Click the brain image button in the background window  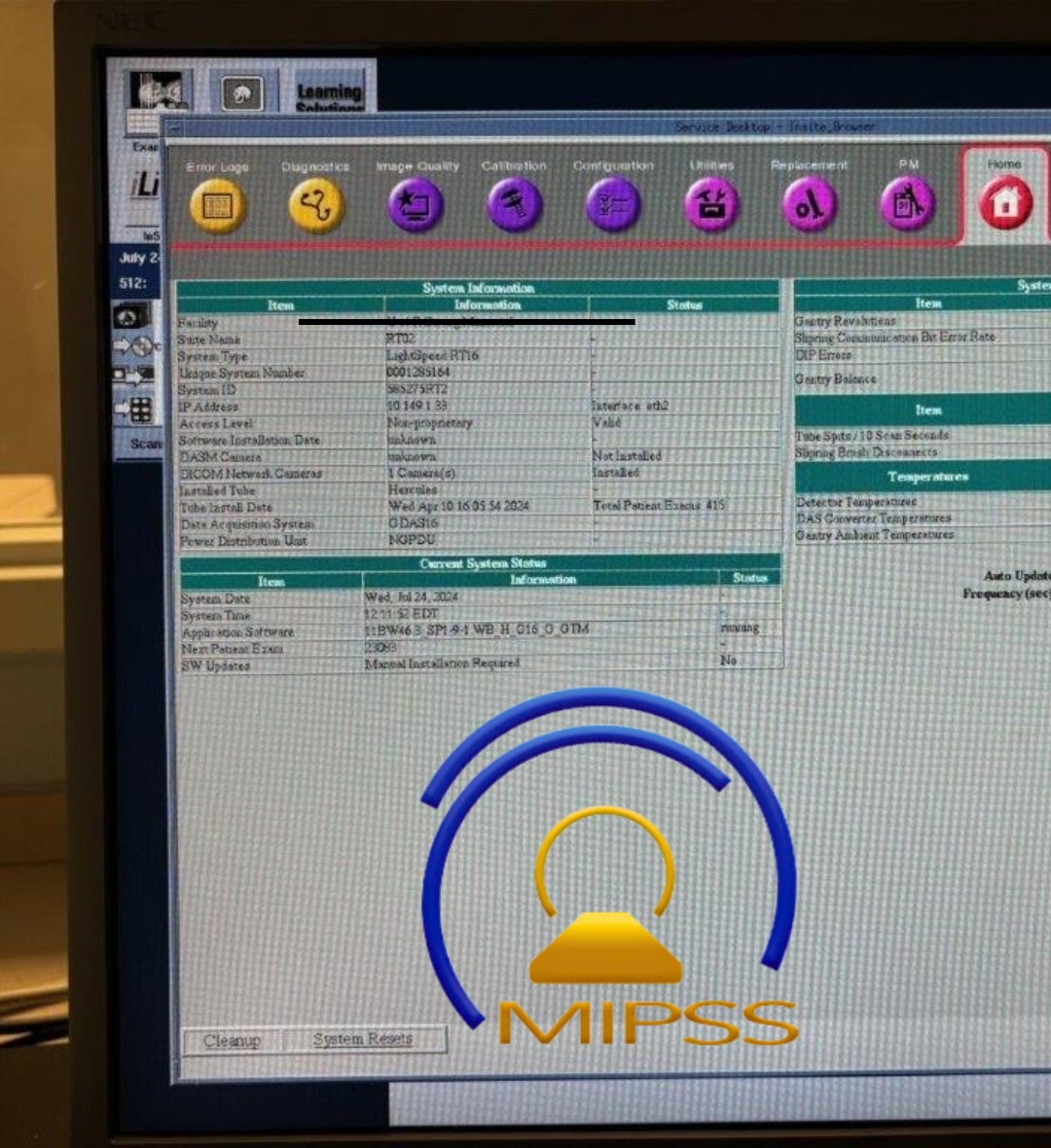241,93
